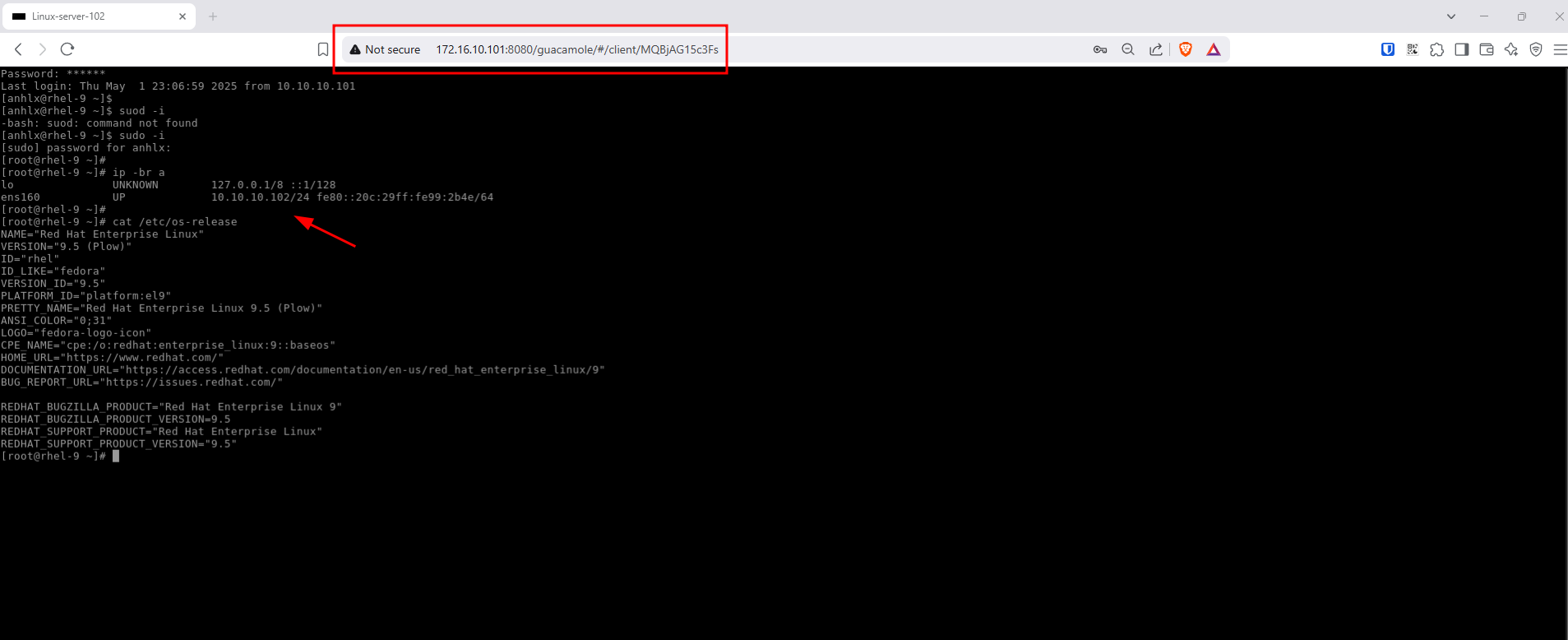Reload the Guacamole page
This screenshot has height=640, width=1568.
click(x=67, y=49)
